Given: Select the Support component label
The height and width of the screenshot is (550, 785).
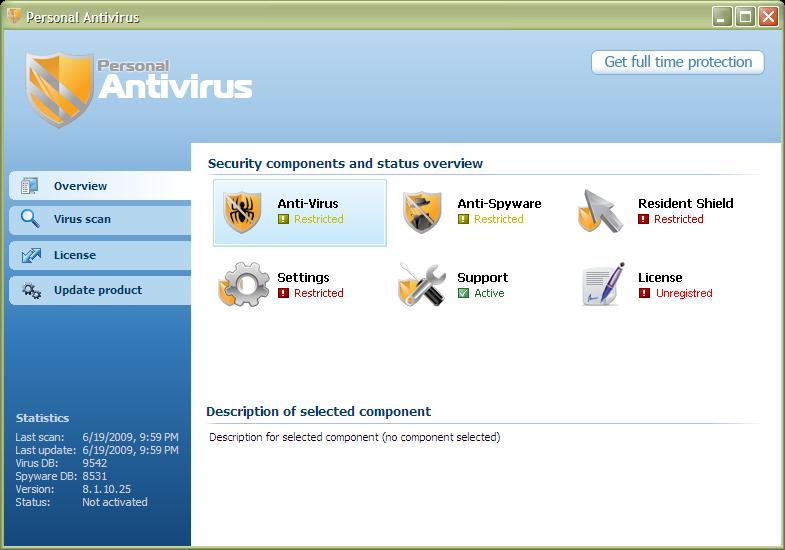Looking at the screenshot, I should [x=483, y=278].
